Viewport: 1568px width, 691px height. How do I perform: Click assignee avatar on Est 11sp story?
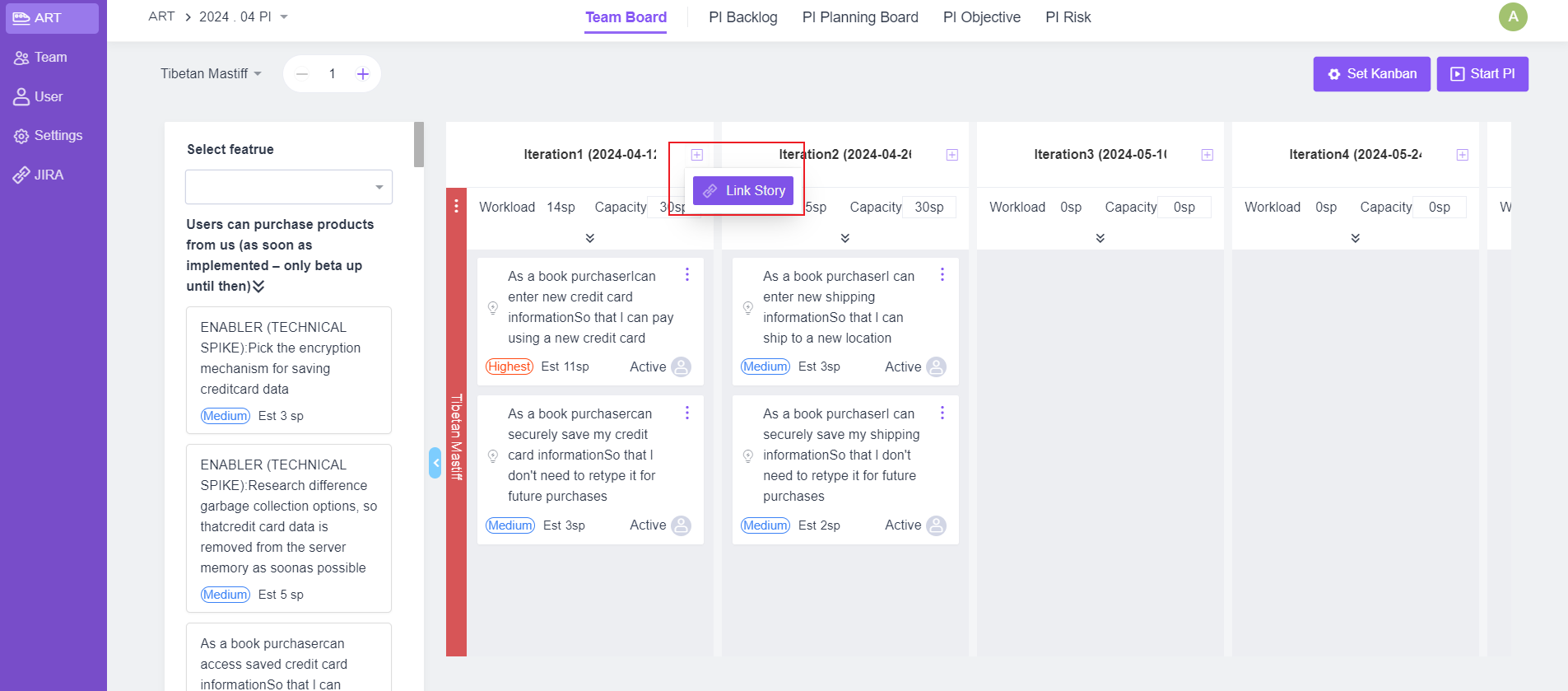681,367
